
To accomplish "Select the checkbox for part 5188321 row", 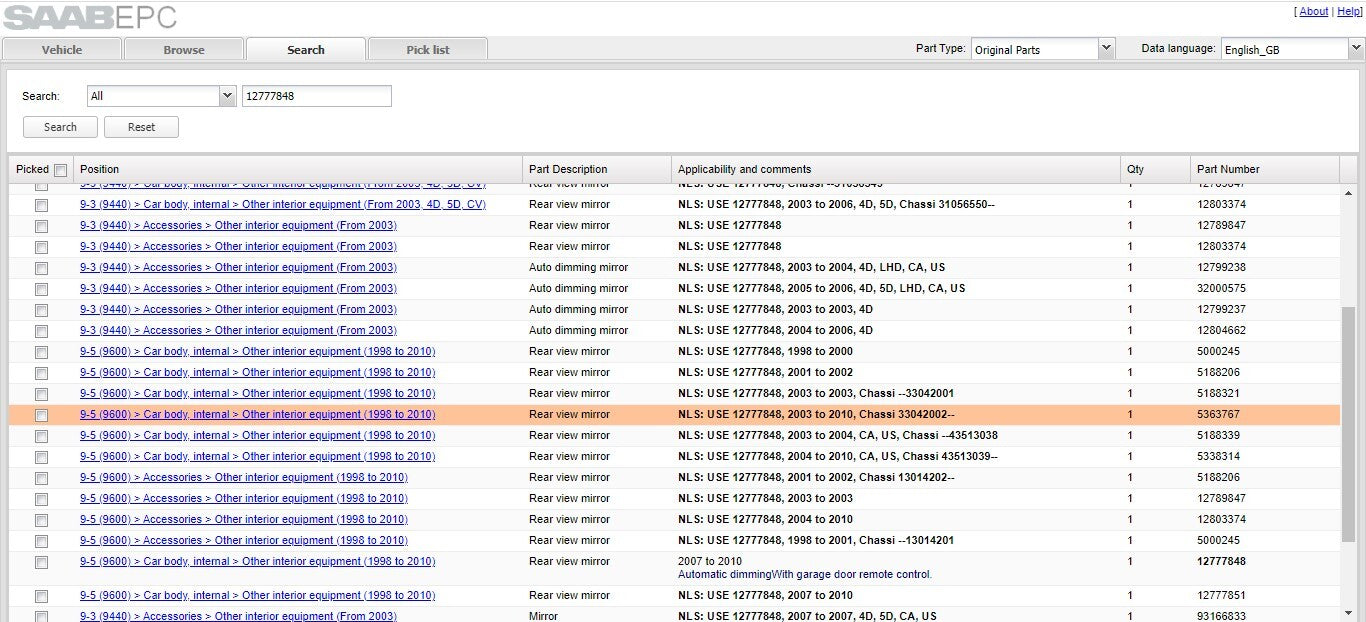I will click(41, 394).
